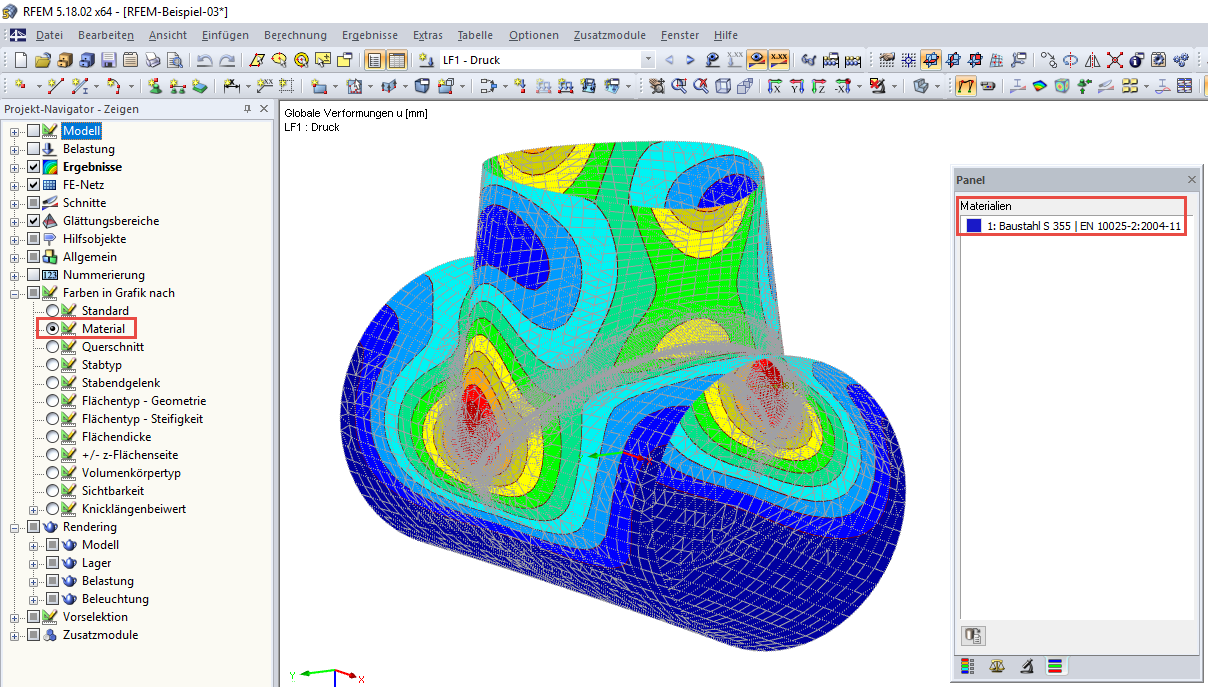Open the LF1 - Druck load case dropdown
This screenshot has width=1208, height=687.
point(648,60)
